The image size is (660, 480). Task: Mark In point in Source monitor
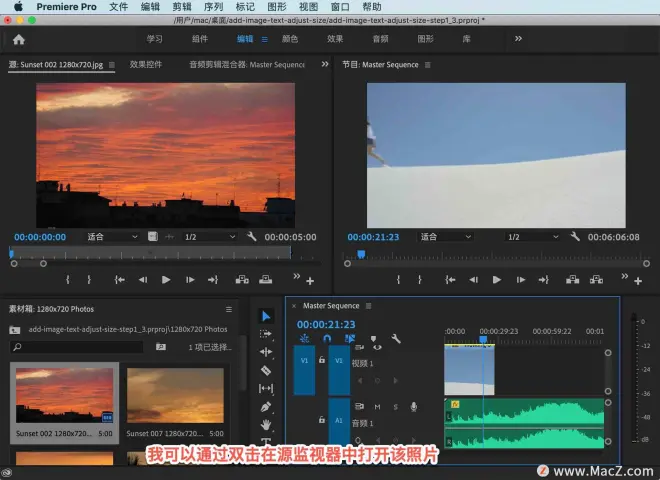[68, 280]
